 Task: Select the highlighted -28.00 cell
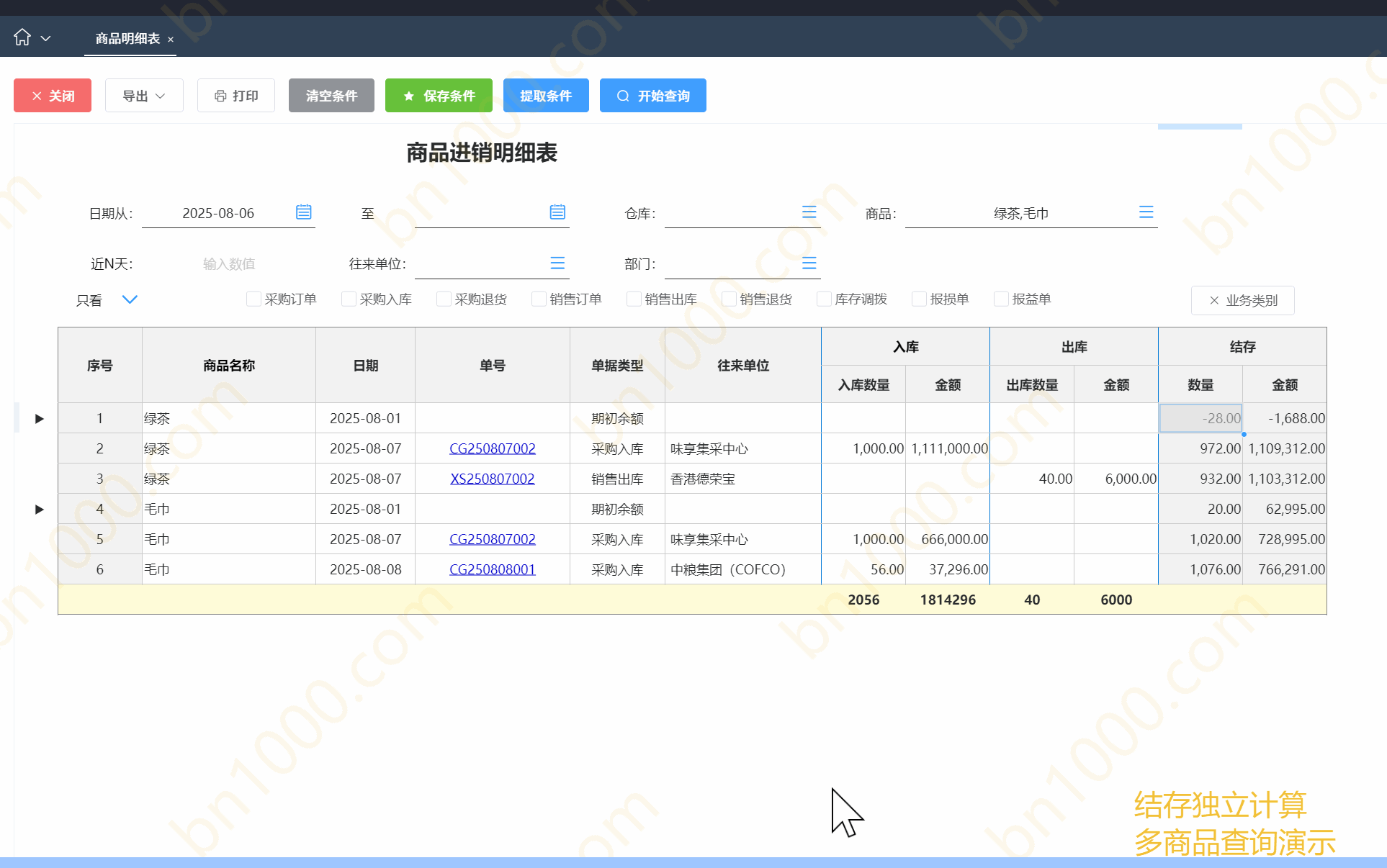[x=1200, y=418]
